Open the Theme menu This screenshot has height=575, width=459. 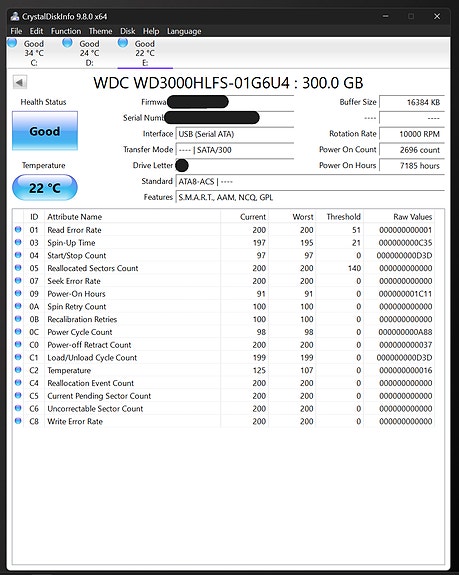[x=100, y=31]
